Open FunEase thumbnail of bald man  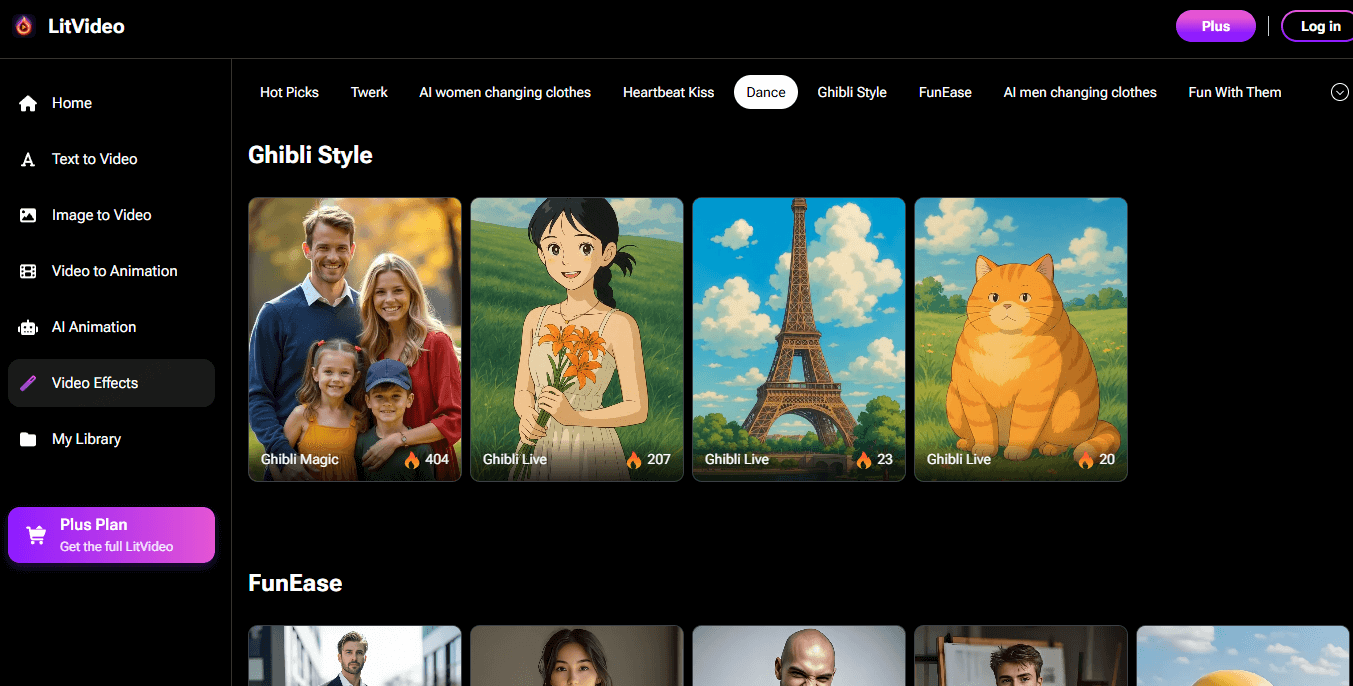tap(799, 656)
